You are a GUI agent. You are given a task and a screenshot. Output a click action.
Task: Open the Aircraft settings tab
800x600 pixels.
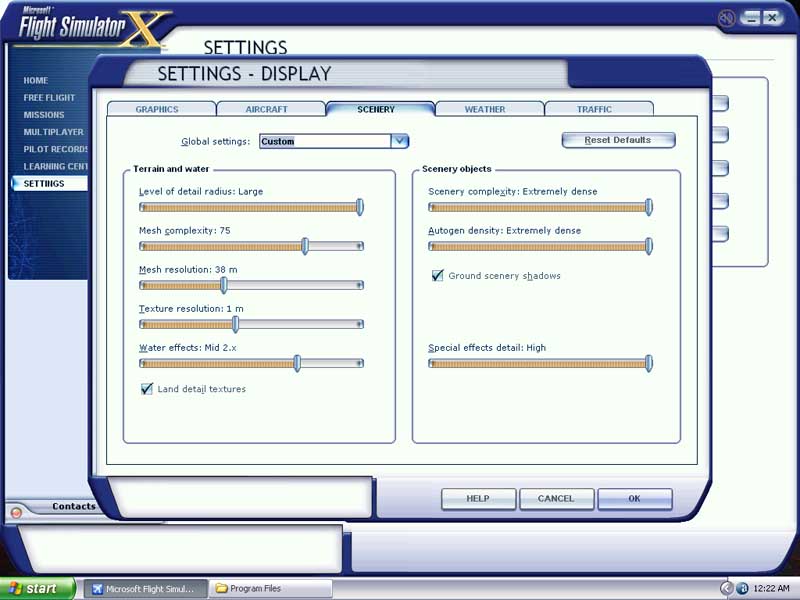point(268,109)
